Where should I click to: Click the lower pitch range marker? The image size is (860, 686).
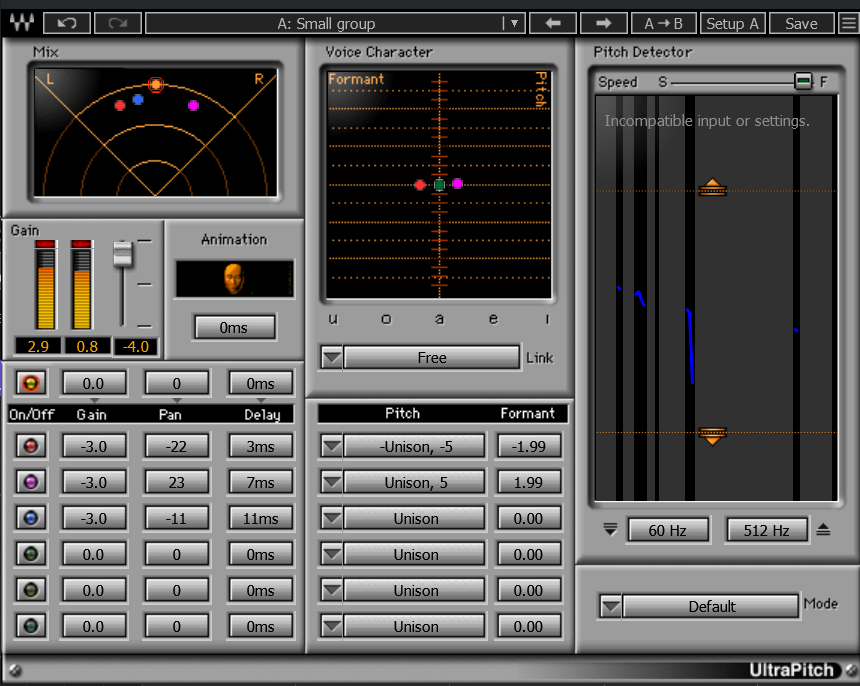tap(712, 436)
